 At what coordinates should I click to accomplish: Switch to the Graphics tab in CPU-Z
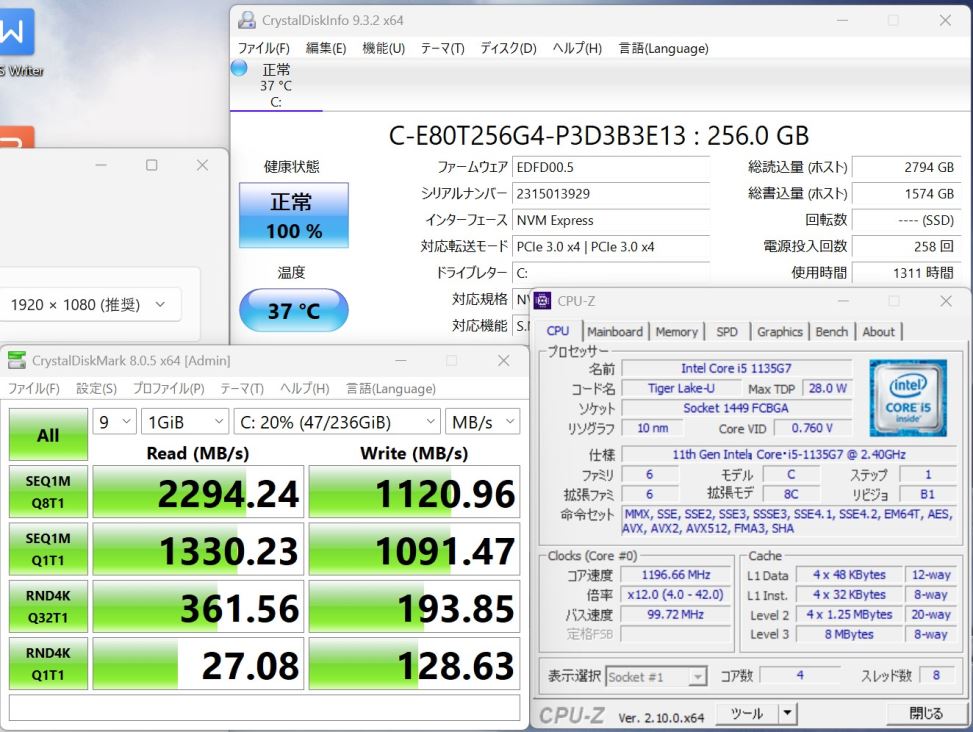tap(780, 332)
